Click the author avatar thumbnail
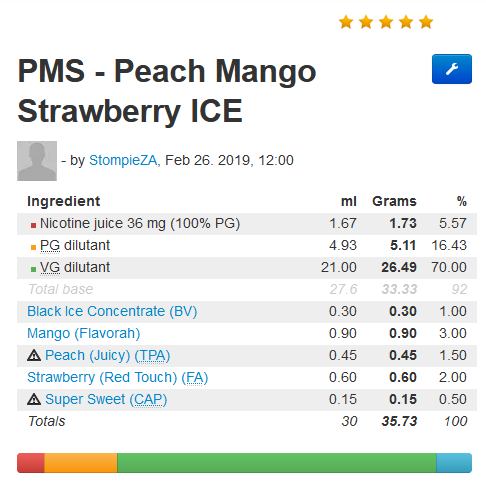The height and width of the screenshot is (486, 486). [37, 161]
